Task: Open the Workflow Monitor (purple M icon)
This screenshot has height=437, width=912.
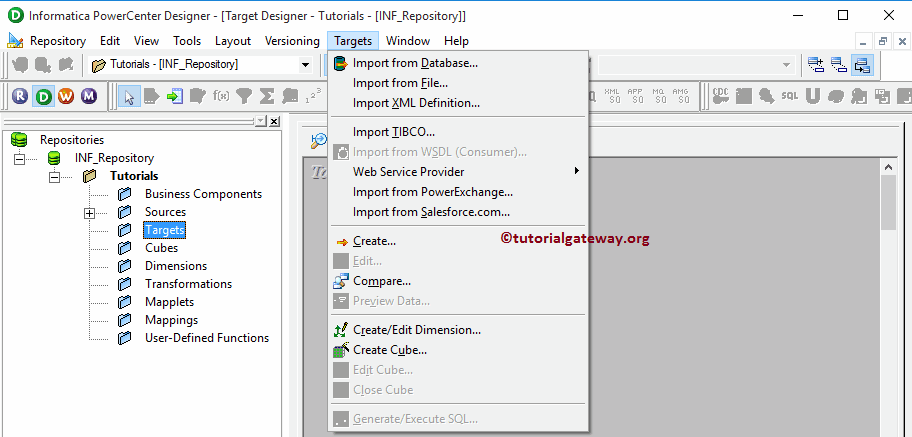Action: [x=88, y=96]
